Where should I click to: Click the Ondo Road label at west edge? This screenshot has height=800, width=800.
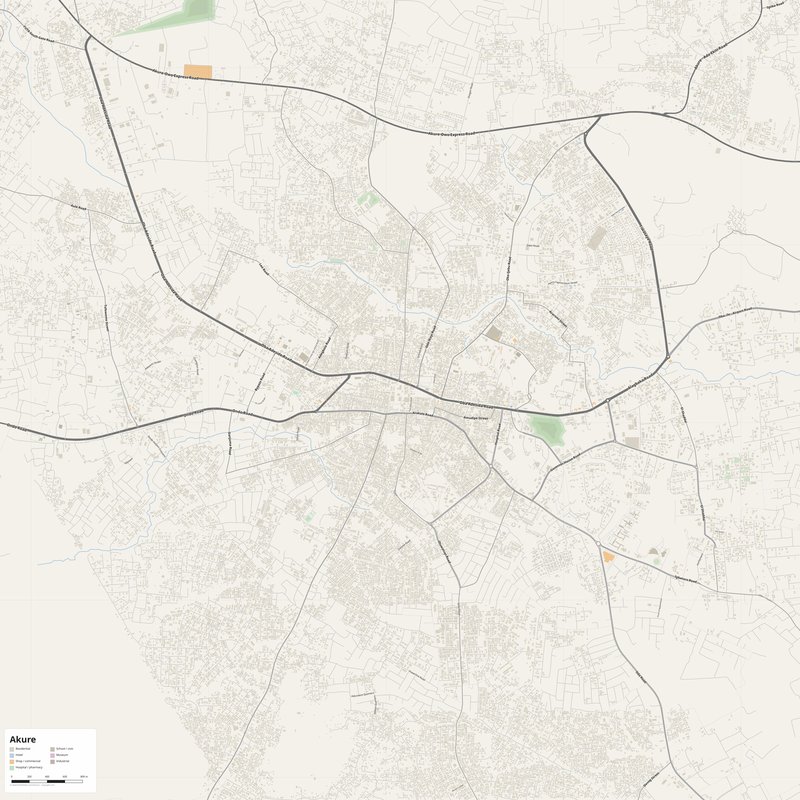(x=17, y=427)
